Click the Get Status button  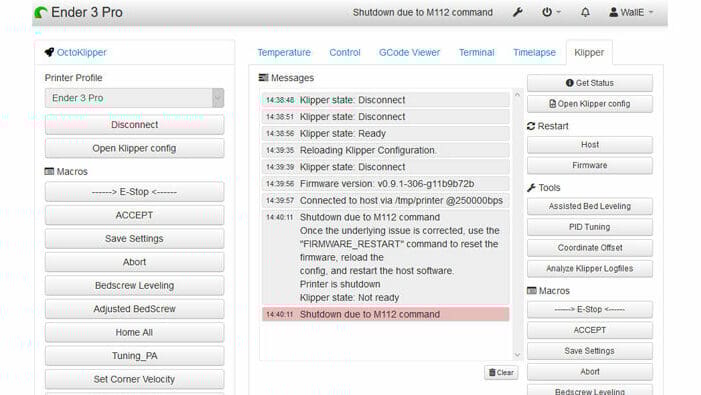[x=590, y=83]
